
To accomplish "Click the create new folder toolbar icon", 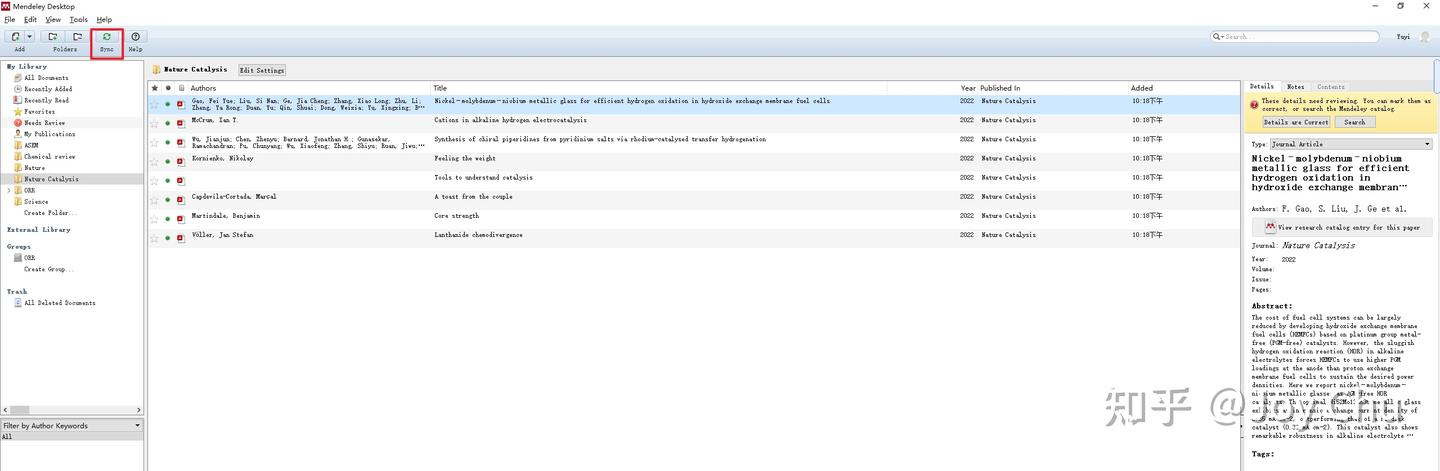I will click(x=53, y=37).
